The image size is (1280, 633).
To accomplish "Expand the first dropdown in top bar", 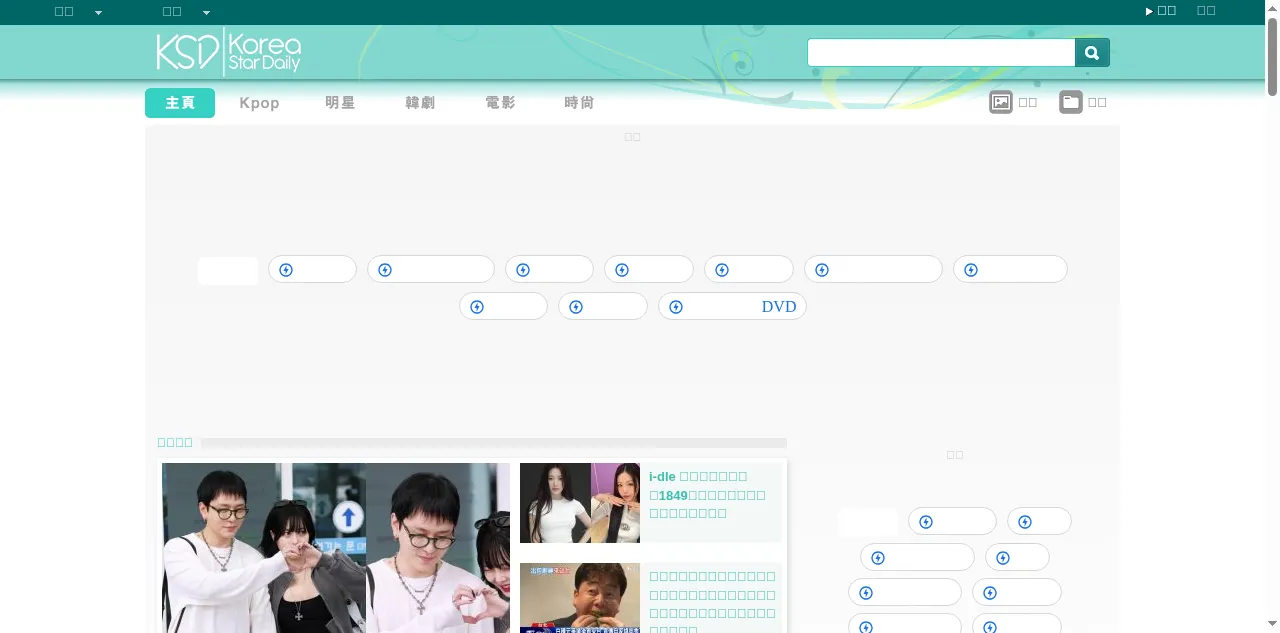I will pyautogui.click(x=98, y=13).
